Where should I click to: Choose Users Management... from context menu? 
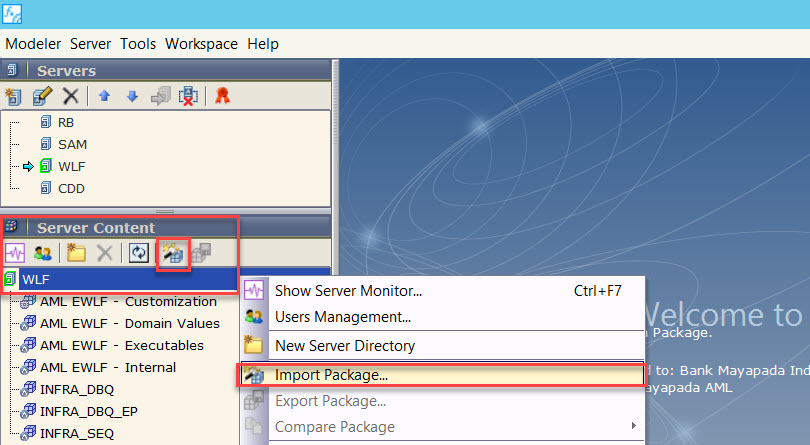tap(443, 317)
